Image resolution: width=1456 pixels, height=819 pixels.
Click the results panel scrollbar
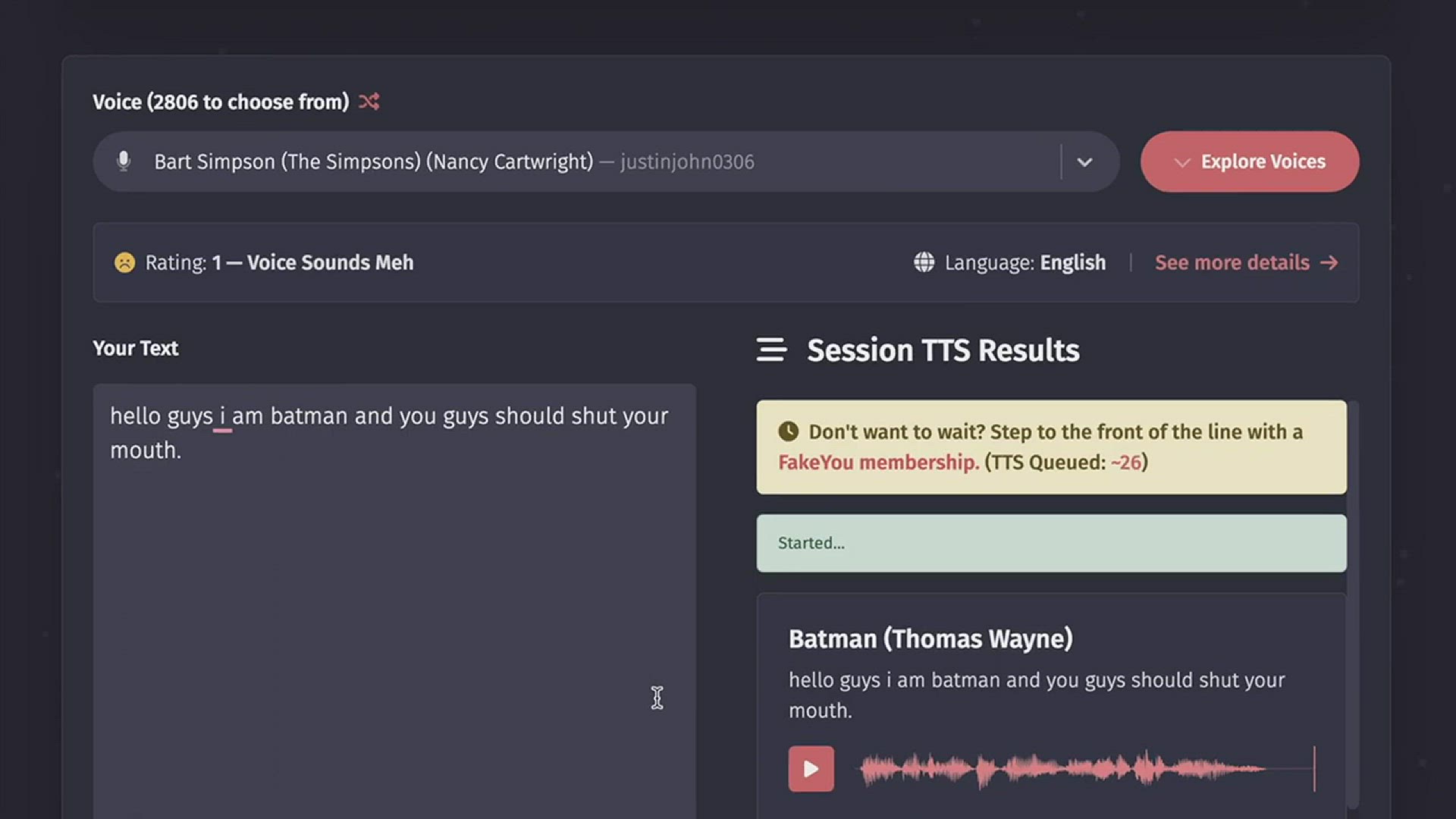[1353, 604]
